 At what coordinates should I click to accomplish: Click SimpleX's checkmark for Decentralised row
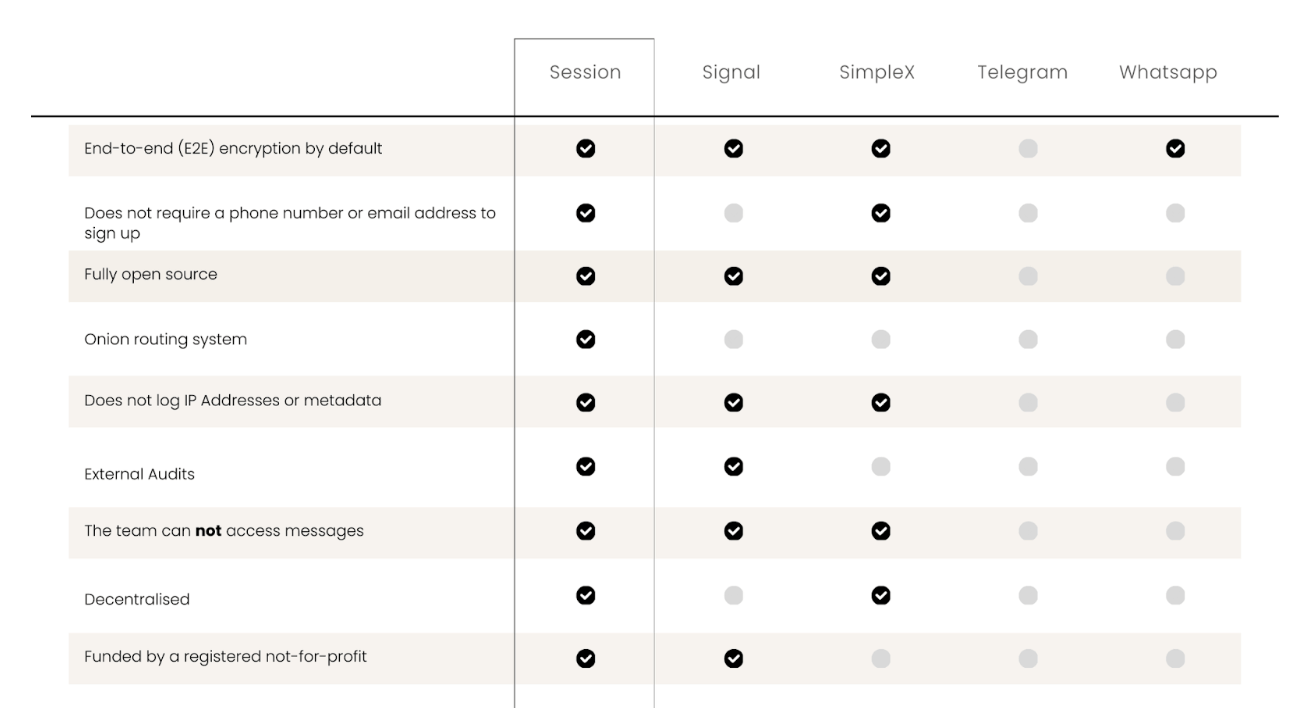[x=880, y=595]
